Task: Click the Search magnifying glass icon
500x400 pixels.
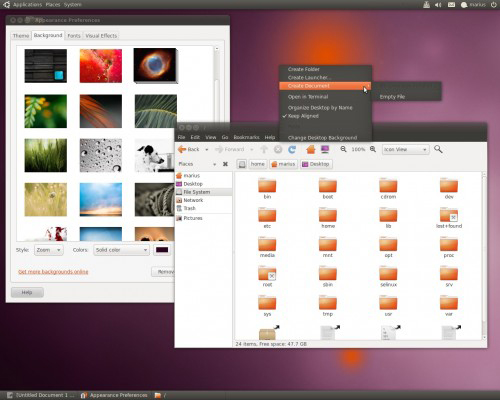Action: (438, 149)
